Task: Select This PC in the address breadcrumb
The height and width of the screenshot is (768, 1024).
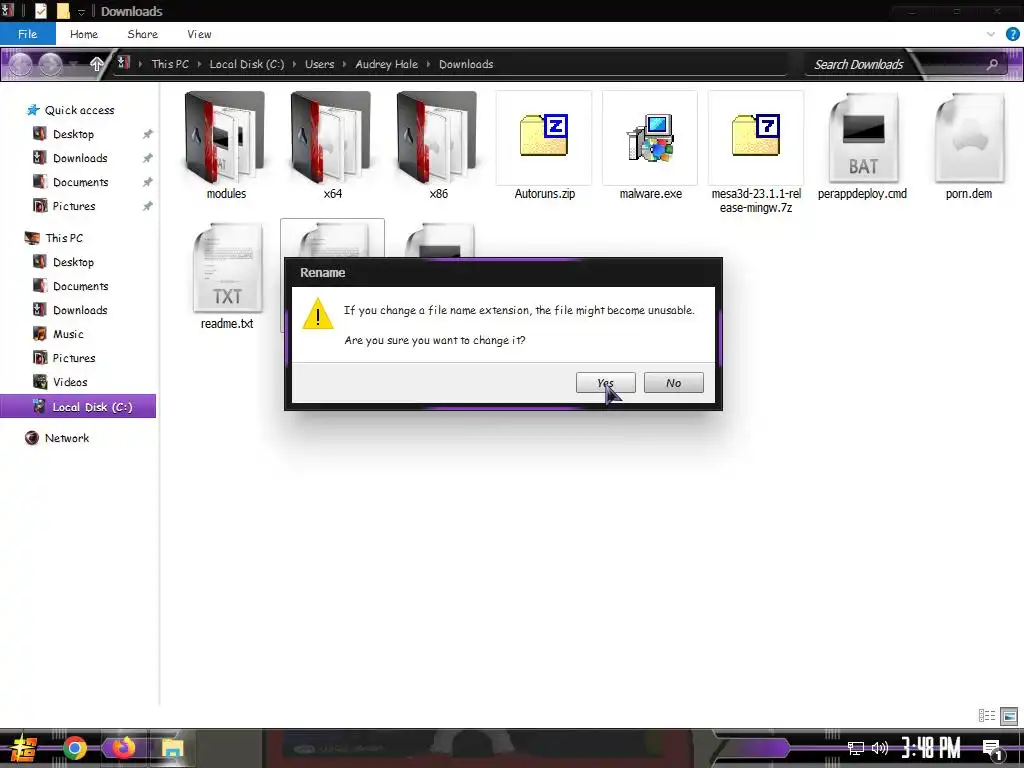Action: coord(170,64)
